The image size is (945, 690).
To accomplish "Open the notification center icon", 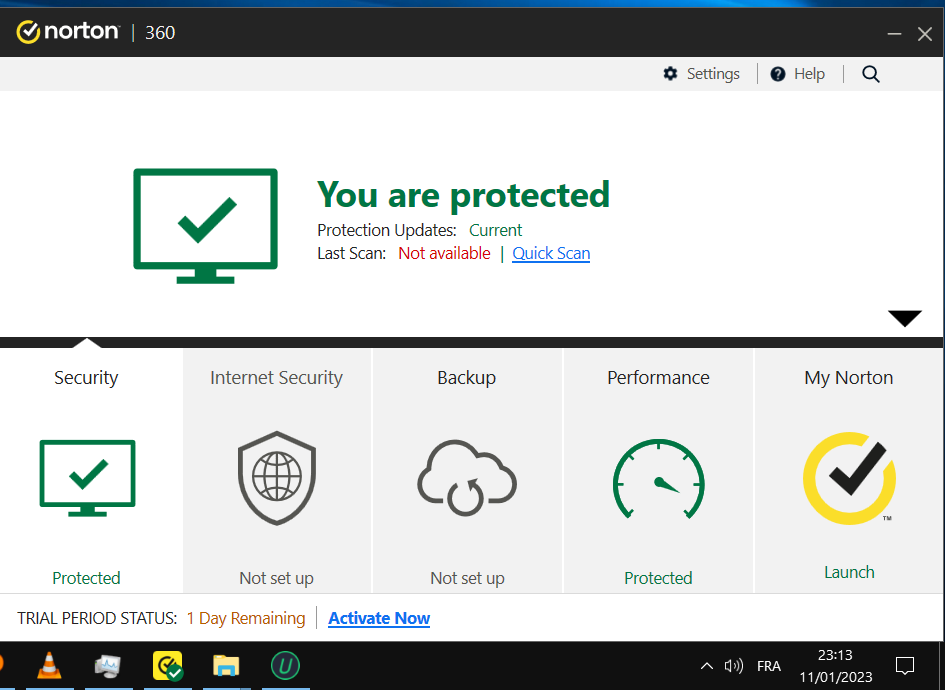I will (x=905, y=666).
